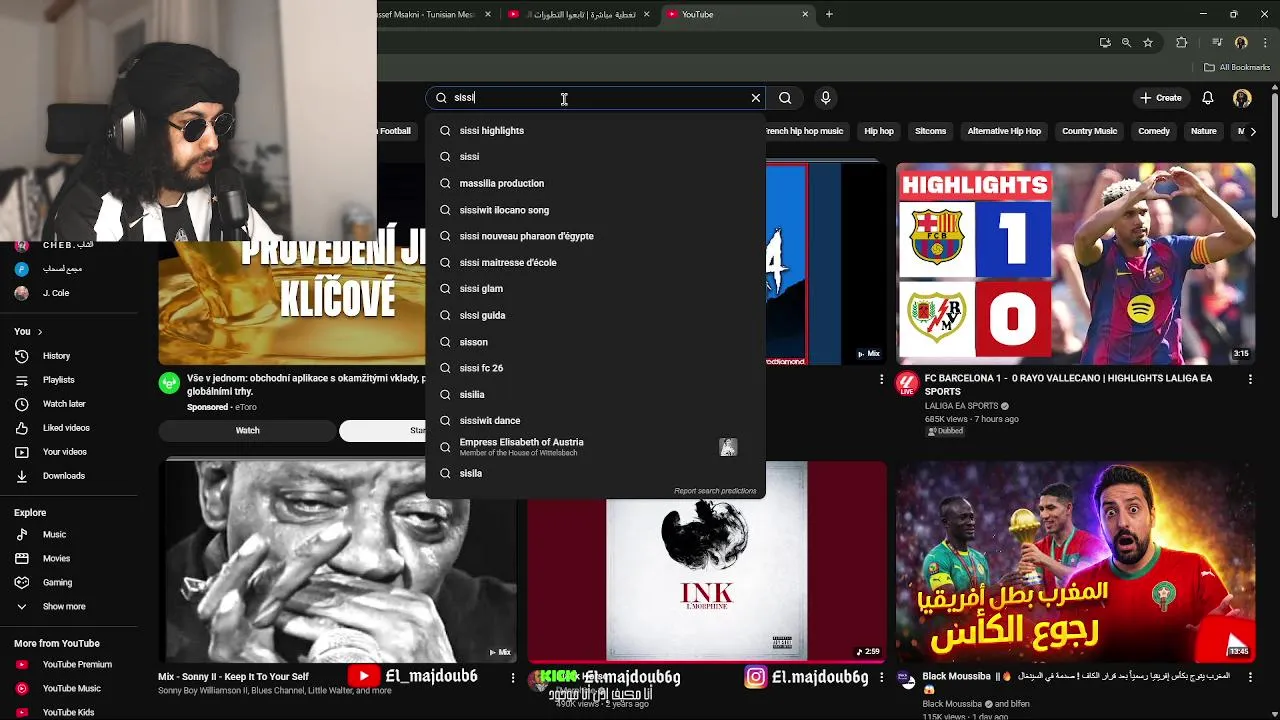Screen dimensions: 1280x720
Task: Open All Bookmarks folder
Action: coord(1237,67)
